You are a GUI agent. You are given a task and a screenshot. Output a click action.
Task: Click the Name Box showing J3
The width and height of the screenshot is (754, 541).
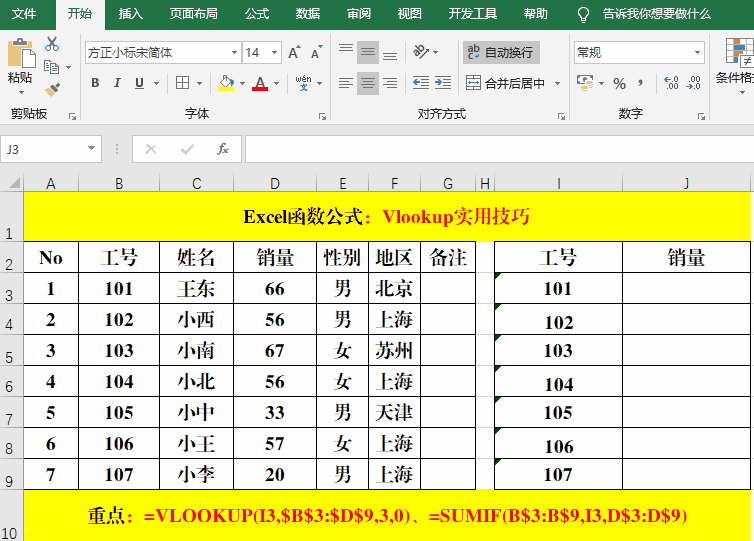click(43, 149)
